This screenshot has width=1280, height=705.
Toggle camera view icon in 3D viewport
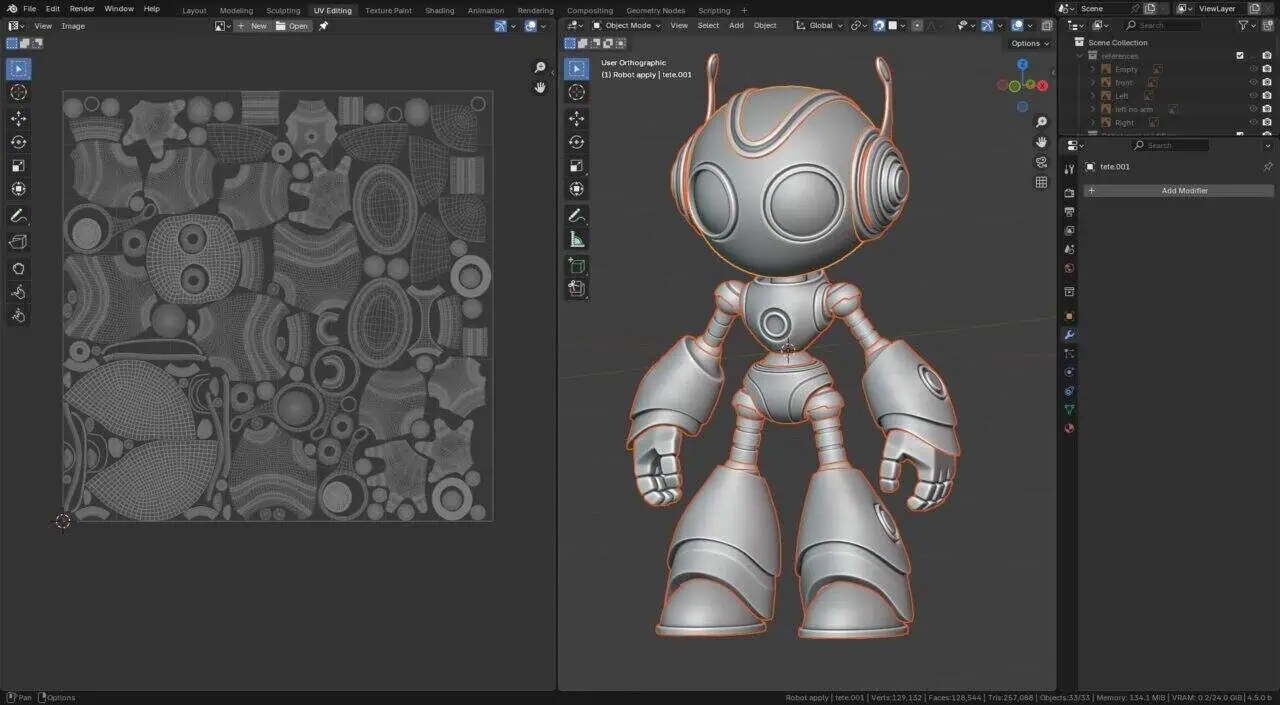(x=1041, y=162)
